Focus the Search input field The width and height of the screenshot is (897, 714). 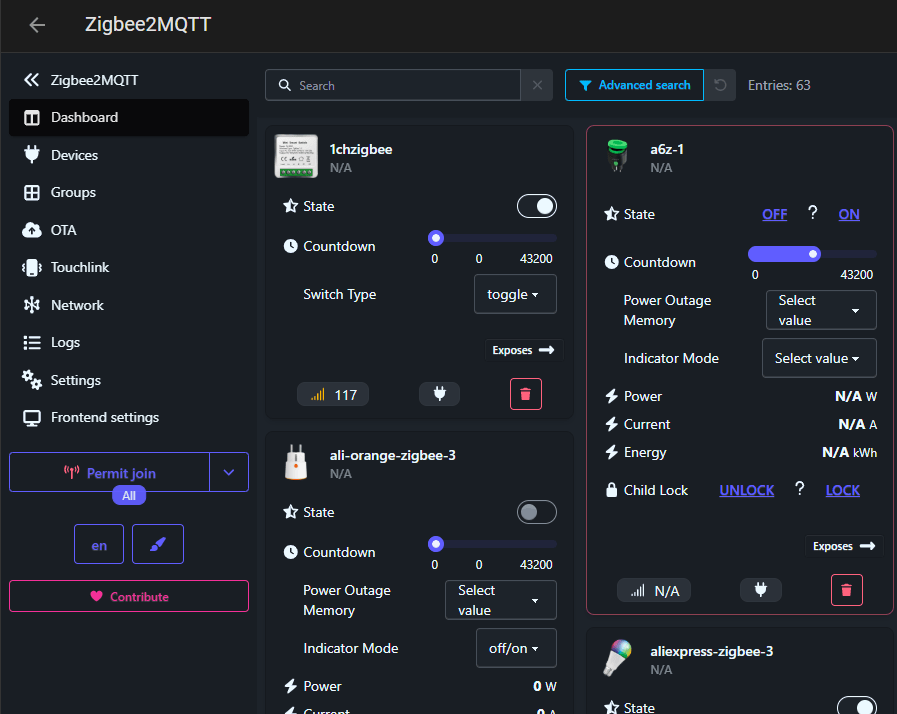400,85
